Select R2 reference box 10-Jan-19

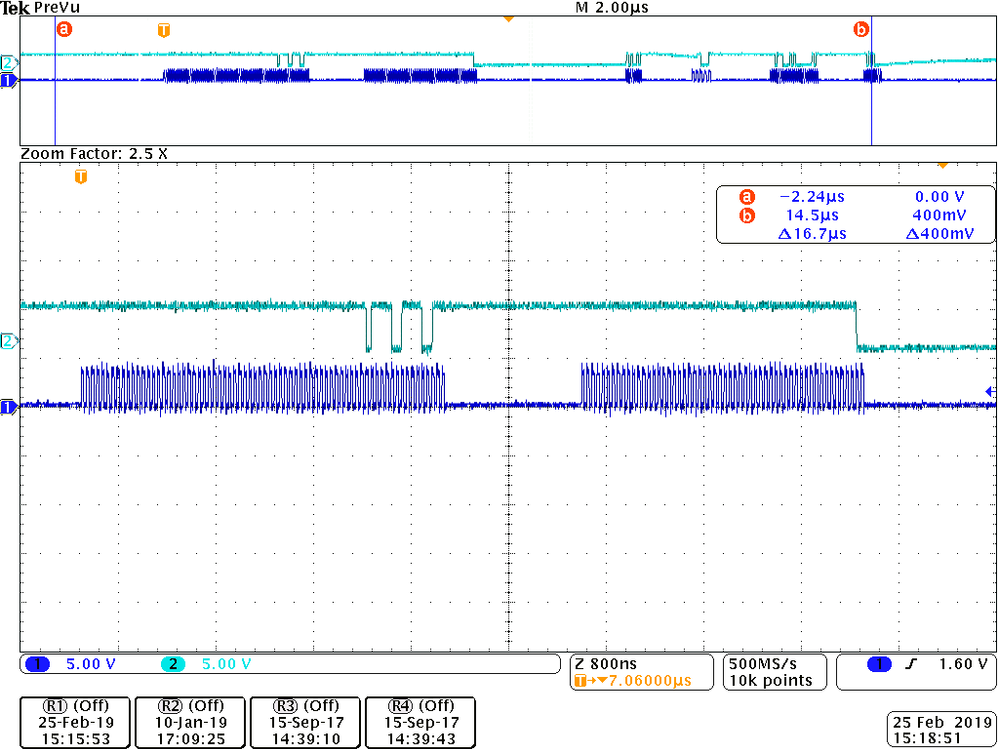point(190,722)
